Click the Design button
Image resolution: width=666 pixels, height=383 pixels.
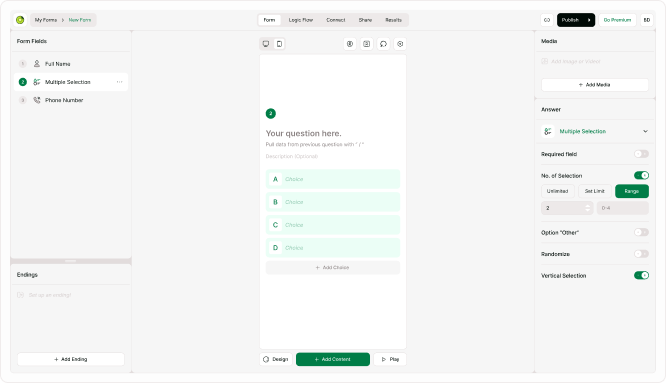276,359
